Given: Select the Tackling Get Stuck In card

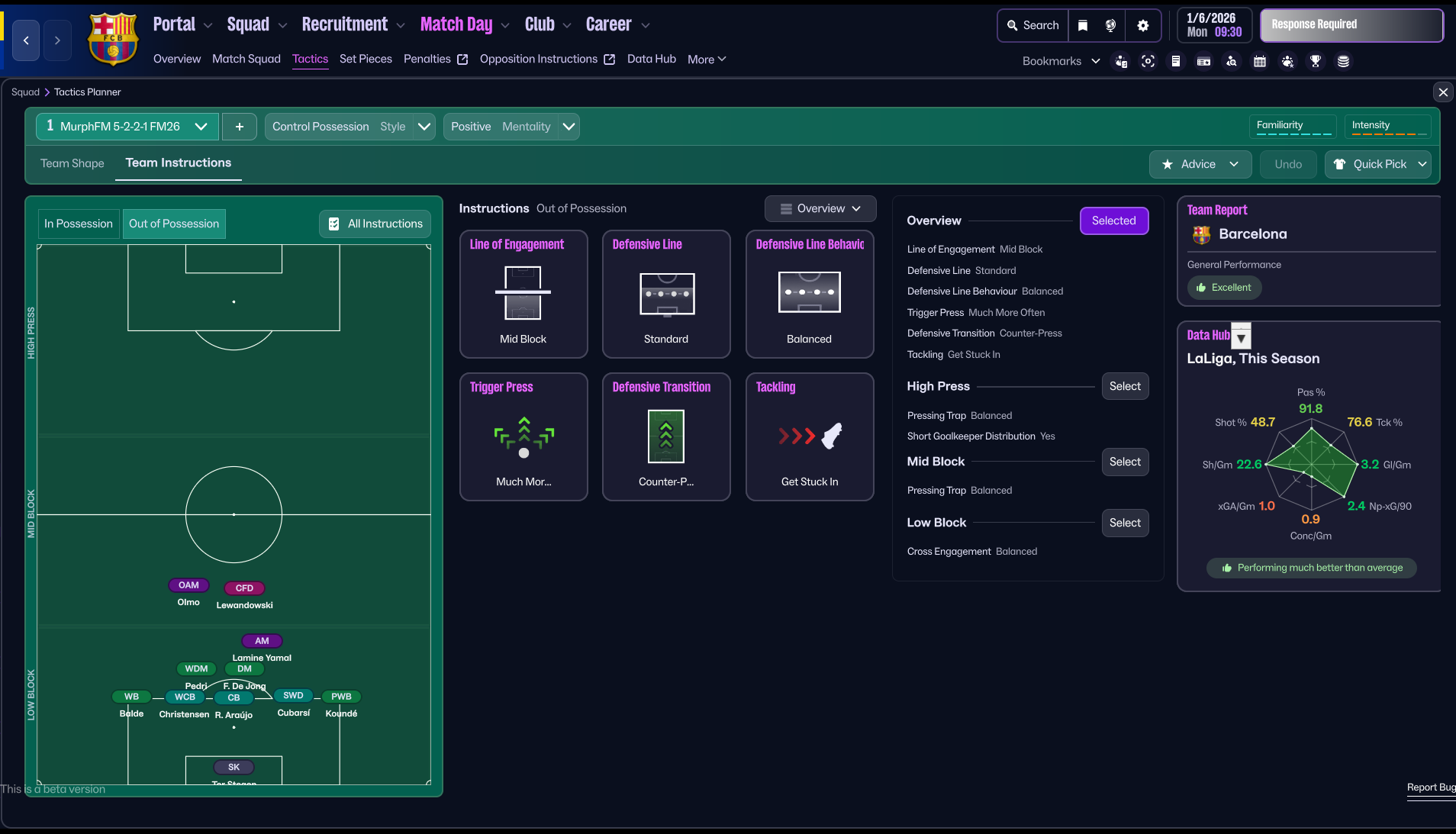Looking at the screenshot, I should (x=809, y=436).
